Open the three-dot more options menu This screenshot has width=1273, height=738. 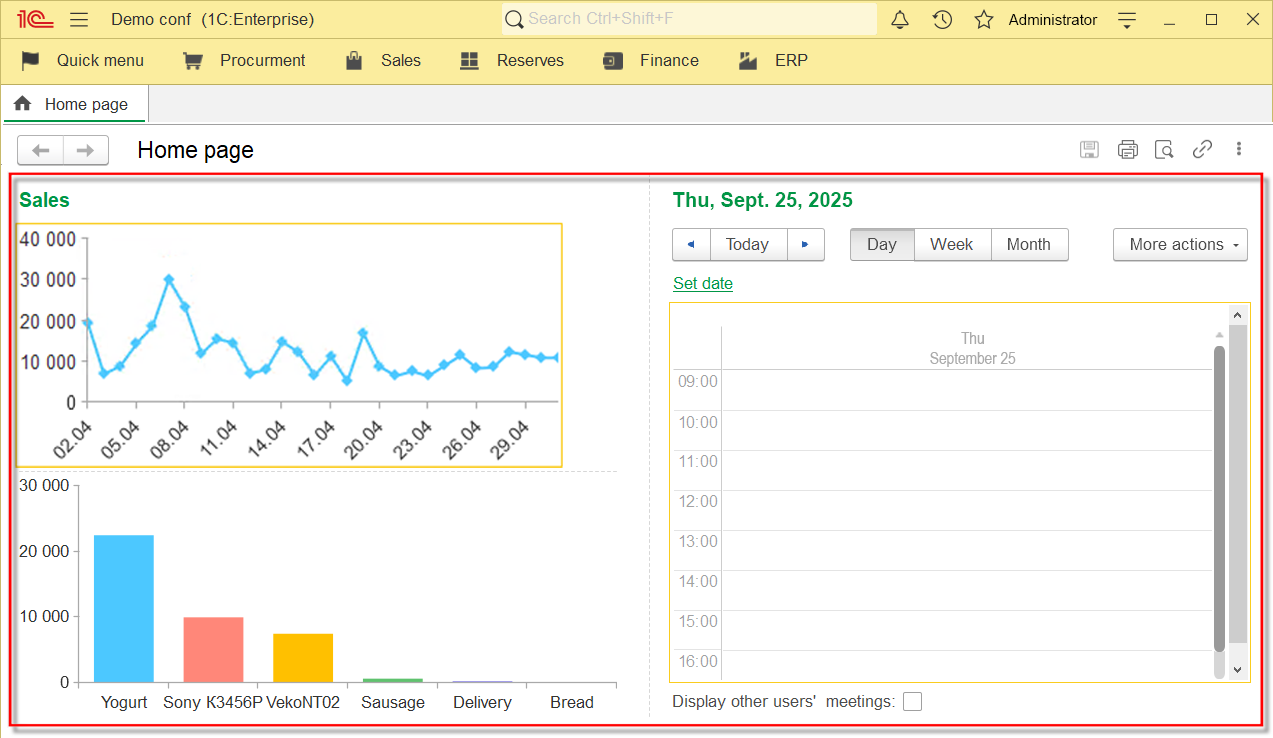pyautogui.click(x=1239, y=149)
